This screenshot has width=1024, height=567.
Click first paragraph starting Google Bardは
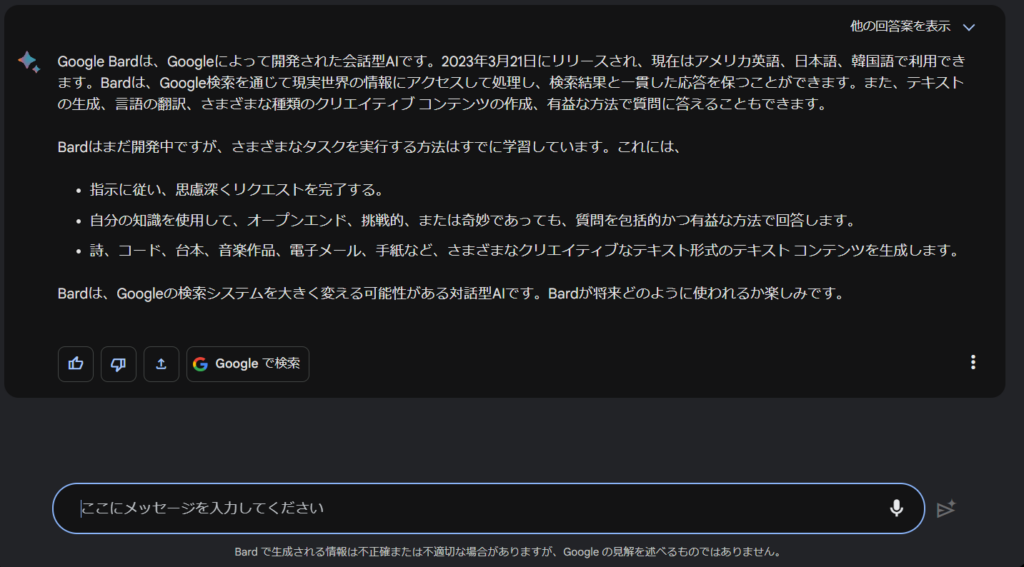[511, 83]
